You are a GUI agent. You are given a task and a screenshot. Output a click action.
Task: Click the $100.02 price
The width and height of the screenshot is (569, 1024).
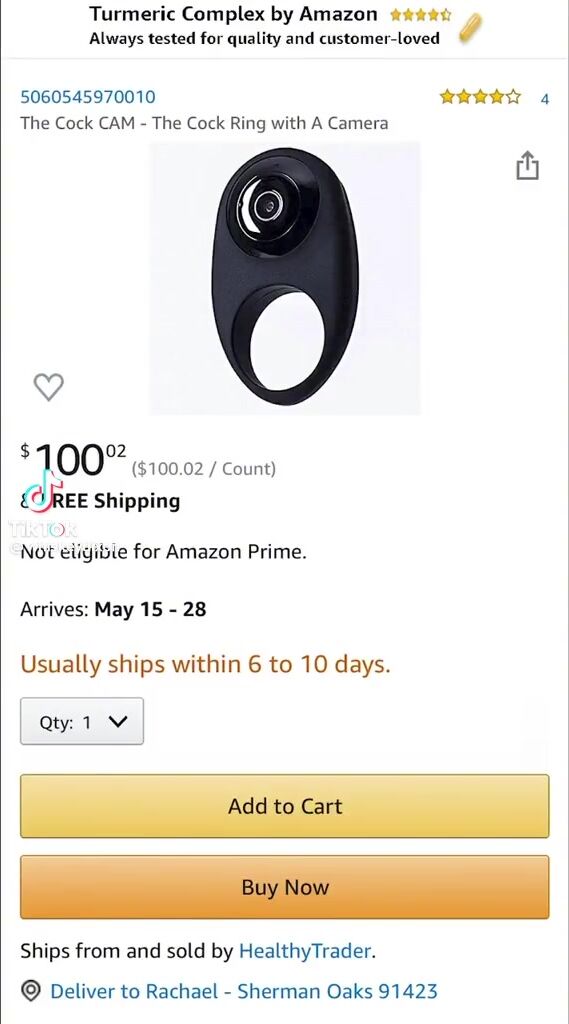tap(73, 458)
